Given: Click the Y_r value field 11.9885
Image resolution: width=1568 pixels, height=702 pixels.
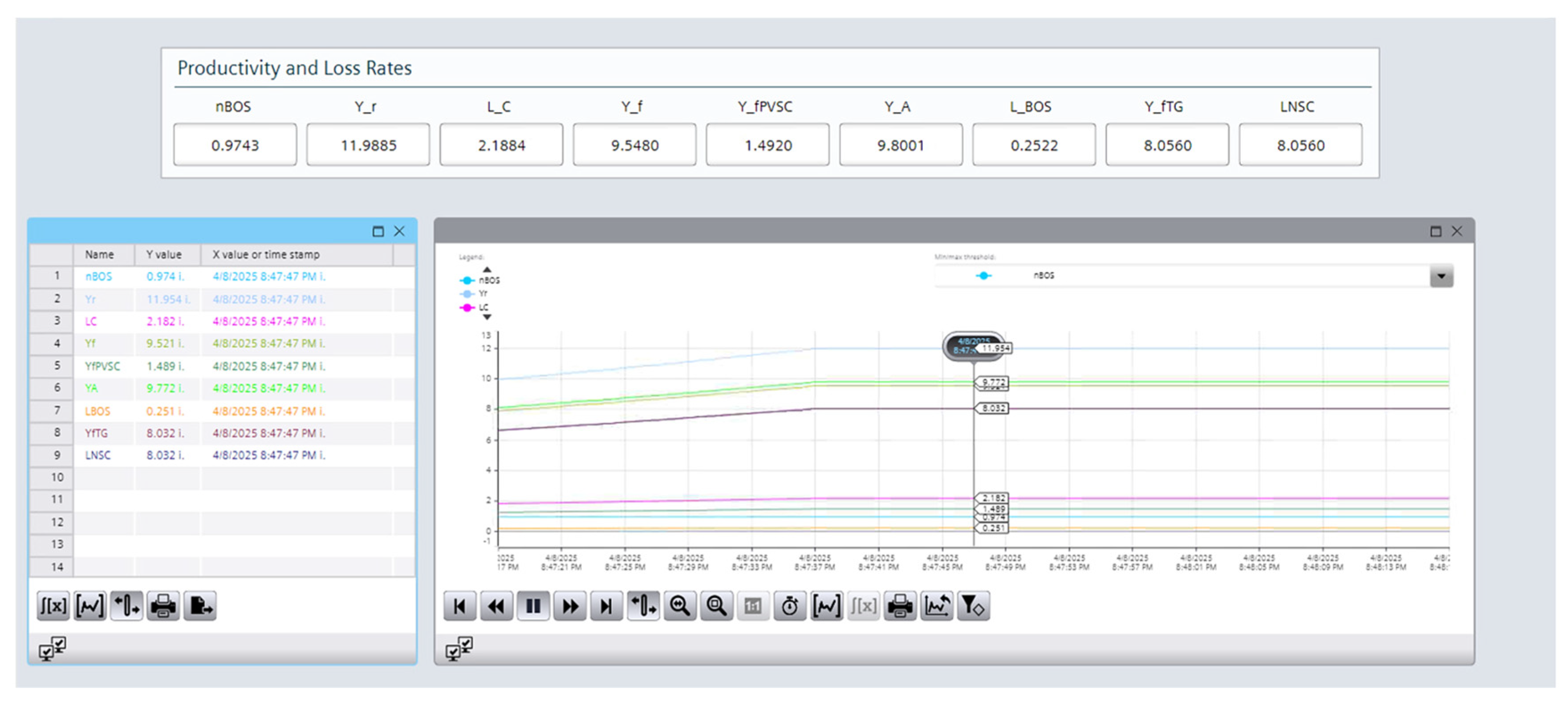Looking at the screenshot, I should (x=368, y=145).
